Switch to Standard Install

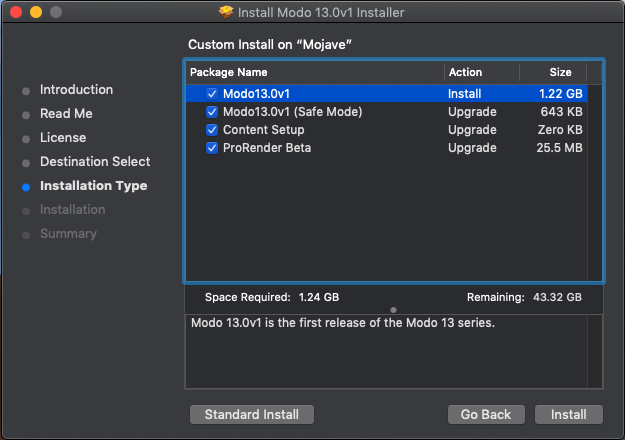pos(251,414)
